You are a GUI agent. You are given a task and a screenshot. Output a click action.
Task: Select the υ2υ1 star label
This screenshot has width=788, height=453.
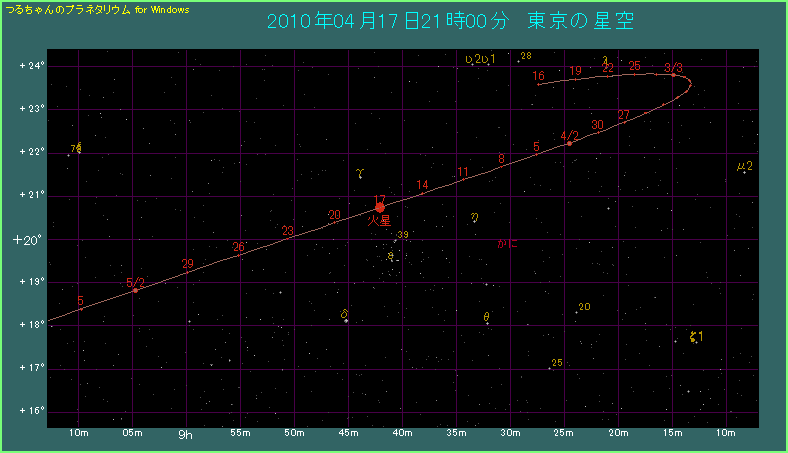click(x=480, y=60)
